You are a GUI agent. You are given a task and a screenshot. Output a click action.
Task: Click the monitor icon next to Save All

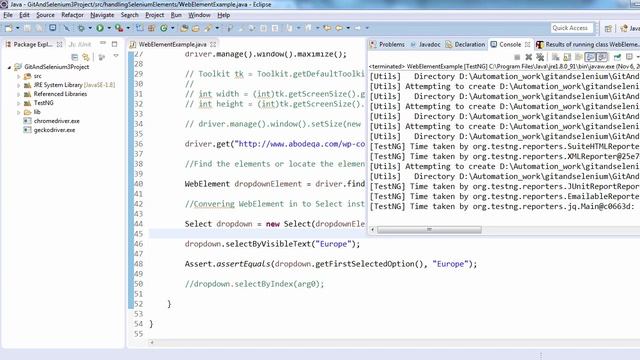tap(53, 28)
